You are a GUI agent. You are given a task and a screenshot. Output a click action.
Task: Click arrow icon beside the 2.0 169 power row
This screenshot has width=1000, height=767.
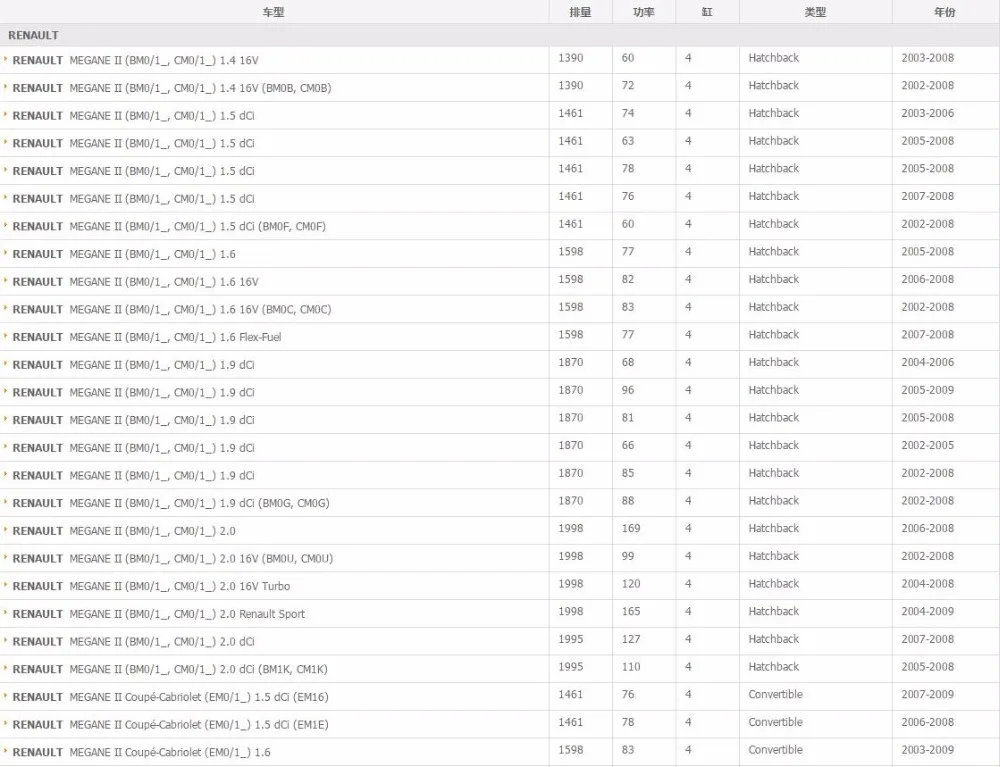coord(6,529)
